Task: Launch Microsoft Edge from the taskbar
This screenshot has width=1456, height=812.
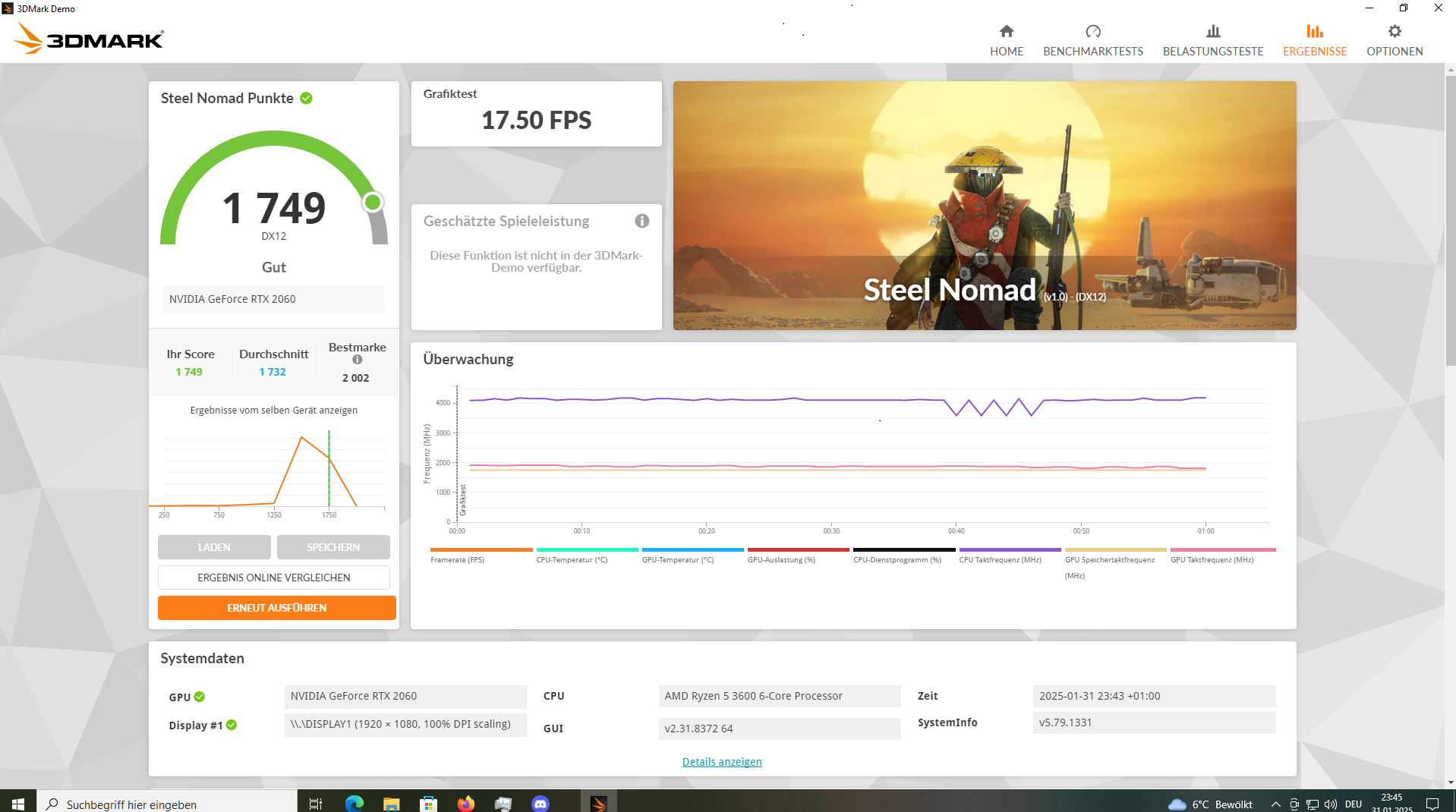Action: [355, 803]
